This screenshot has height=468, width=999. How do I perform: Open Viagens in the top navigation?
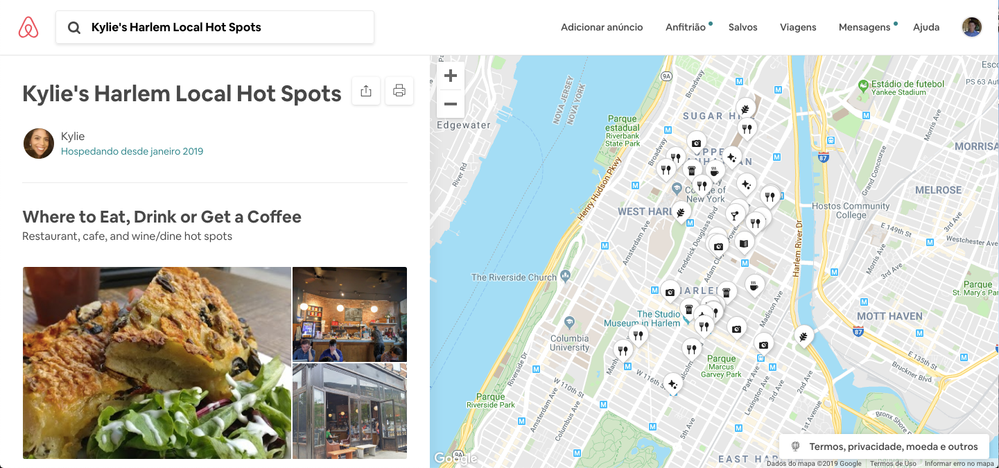coord(798,28)
